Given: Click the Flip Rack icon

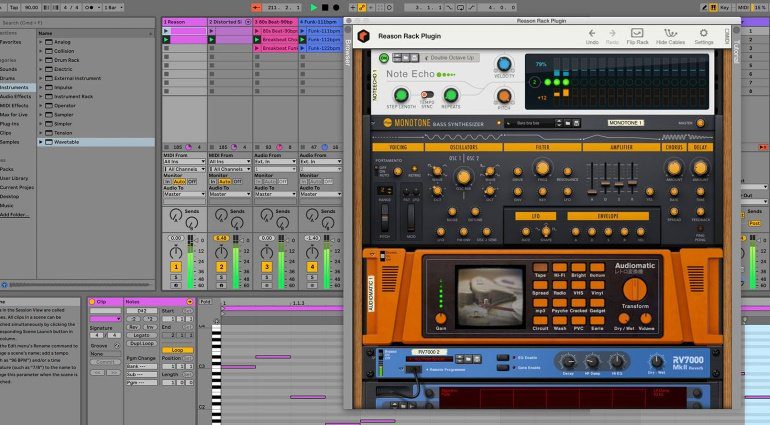Looking at the screenshot, I should pos(637,33).
